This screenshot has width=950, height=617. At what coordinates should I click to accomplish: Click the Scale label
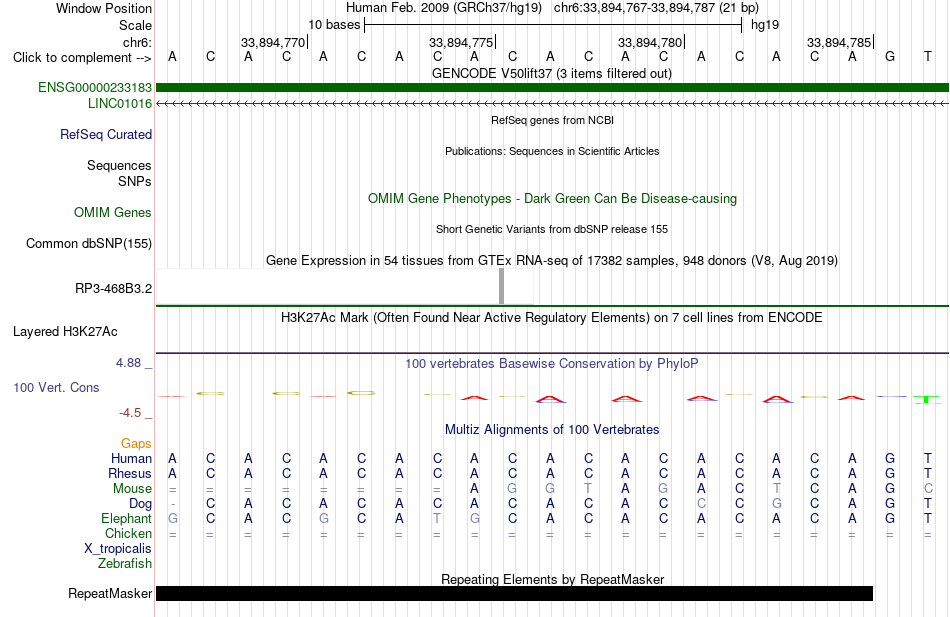135,25
